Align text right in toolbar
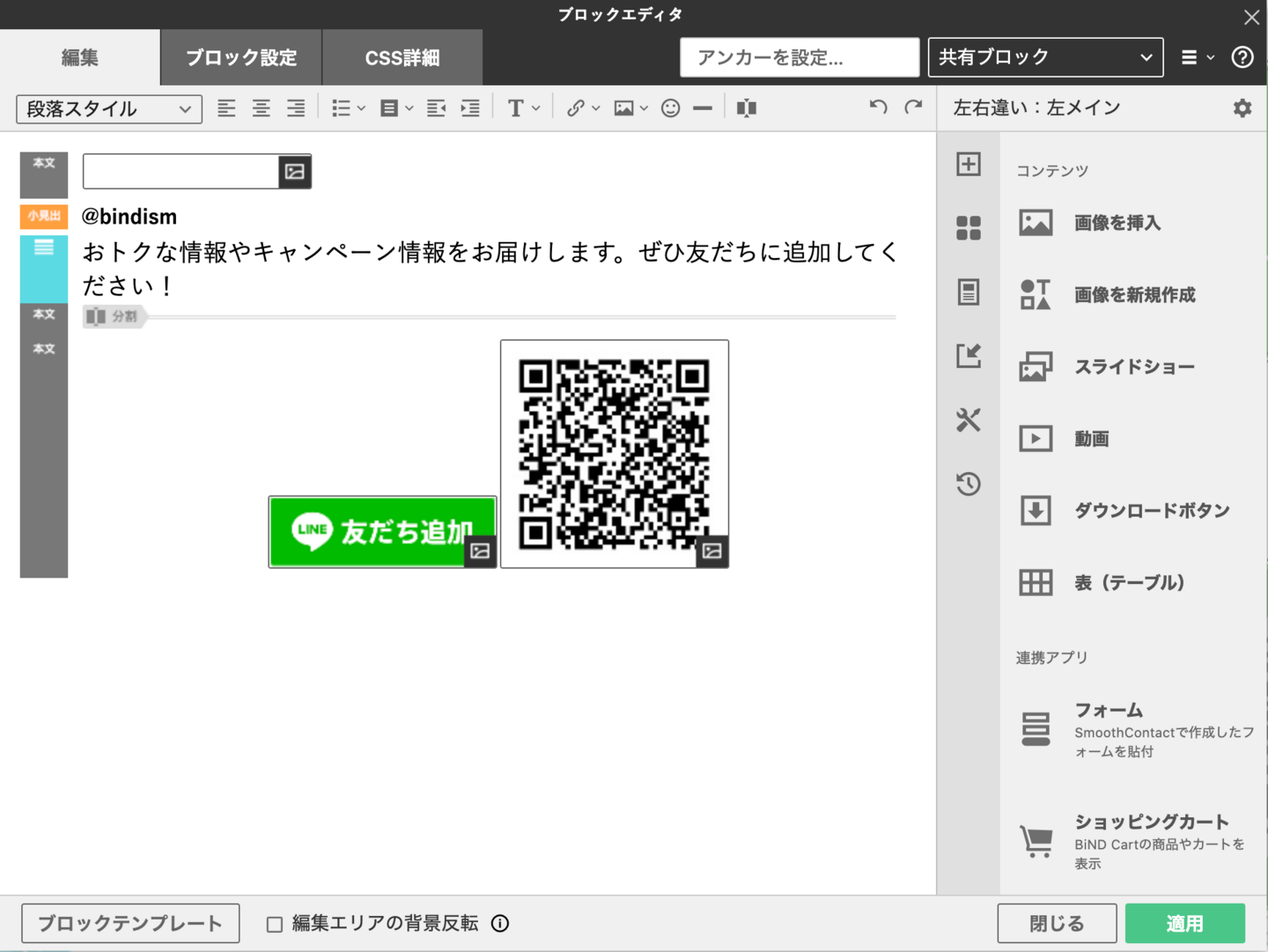Image resolution: width=1268 pixels, height=952 pixels. [296, 108]
